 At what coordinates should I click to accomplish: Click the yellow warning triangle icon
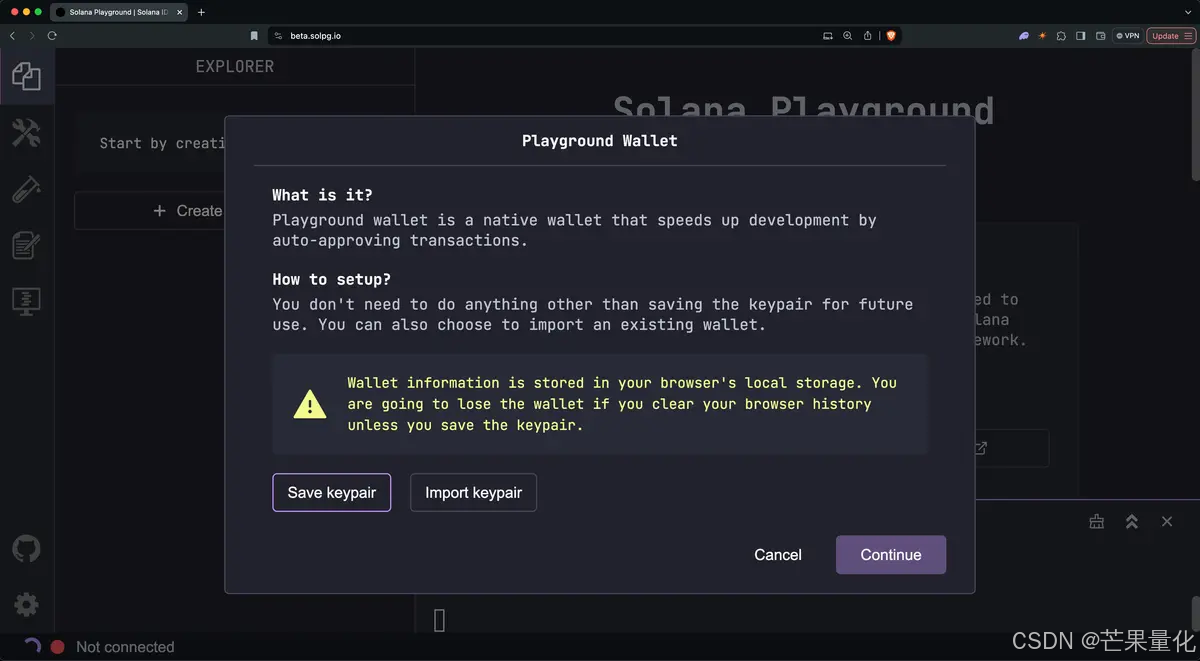tap(310, 404)
